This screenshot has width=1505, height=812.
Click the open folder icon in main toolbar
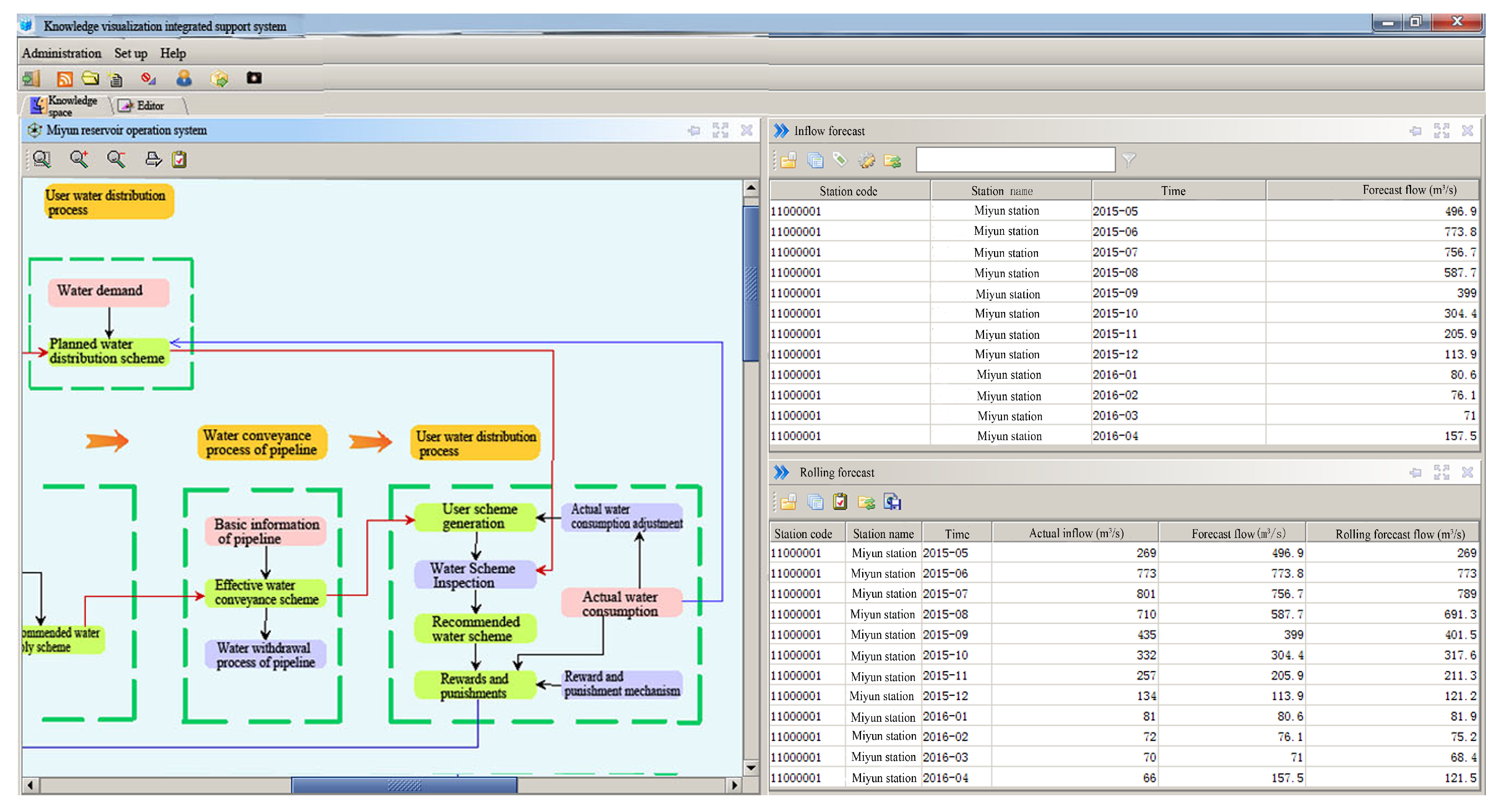(x=90, y=78)
